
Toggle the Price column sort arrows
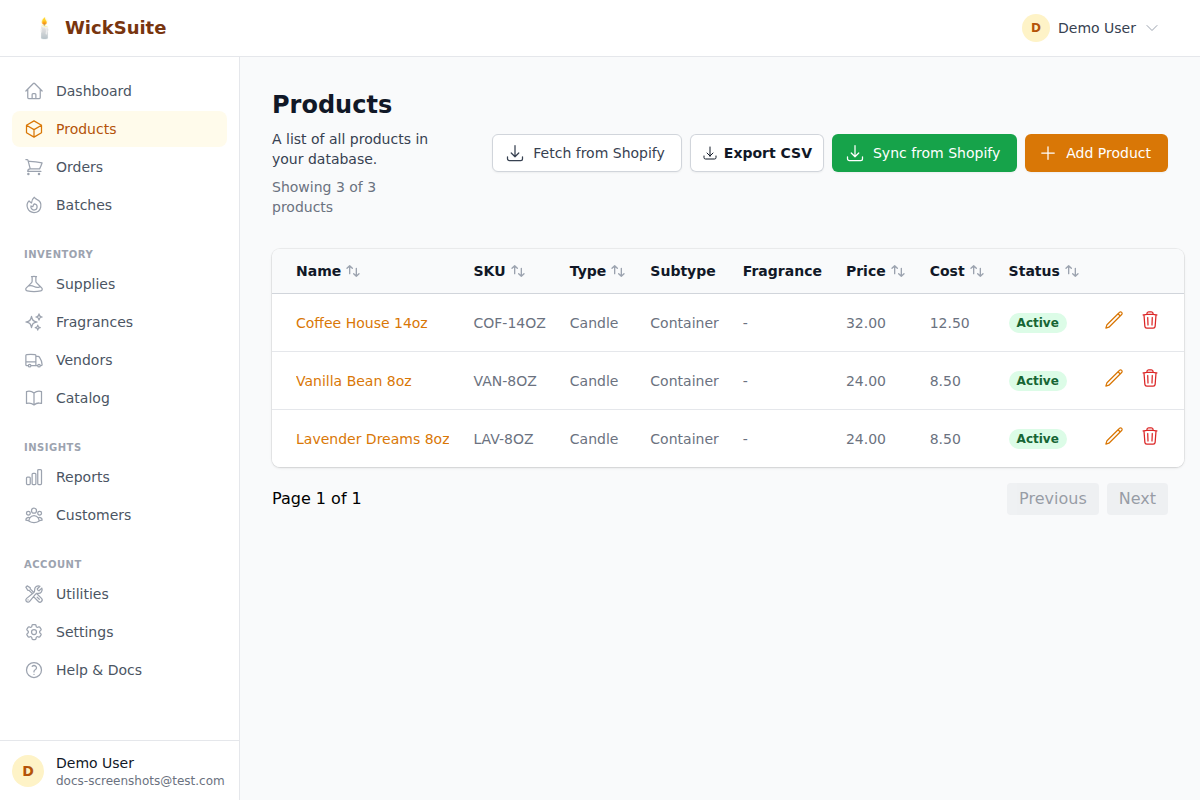point(899,270)
